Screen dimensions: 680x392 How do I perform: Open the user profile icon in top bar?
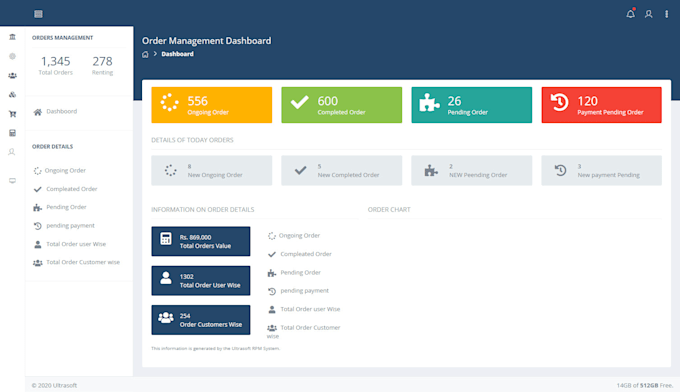pos(648,14)
